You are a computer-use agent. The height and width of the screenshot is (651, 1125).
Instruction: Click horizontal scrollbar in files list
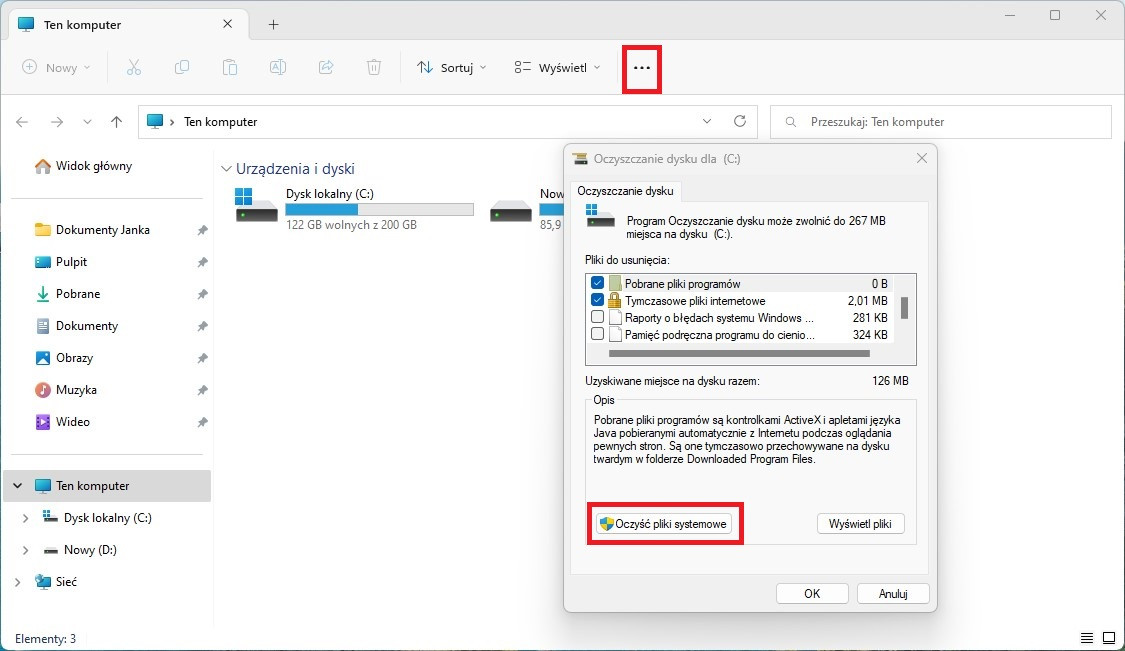tap(739, 353)
